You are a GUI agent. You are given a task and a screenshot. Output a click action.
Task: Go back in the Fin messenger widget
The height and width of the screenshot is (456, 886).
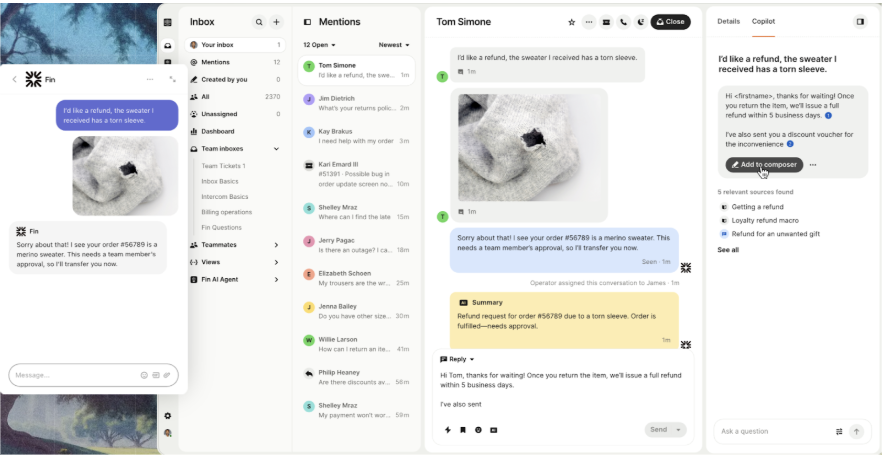coord(14,80)
